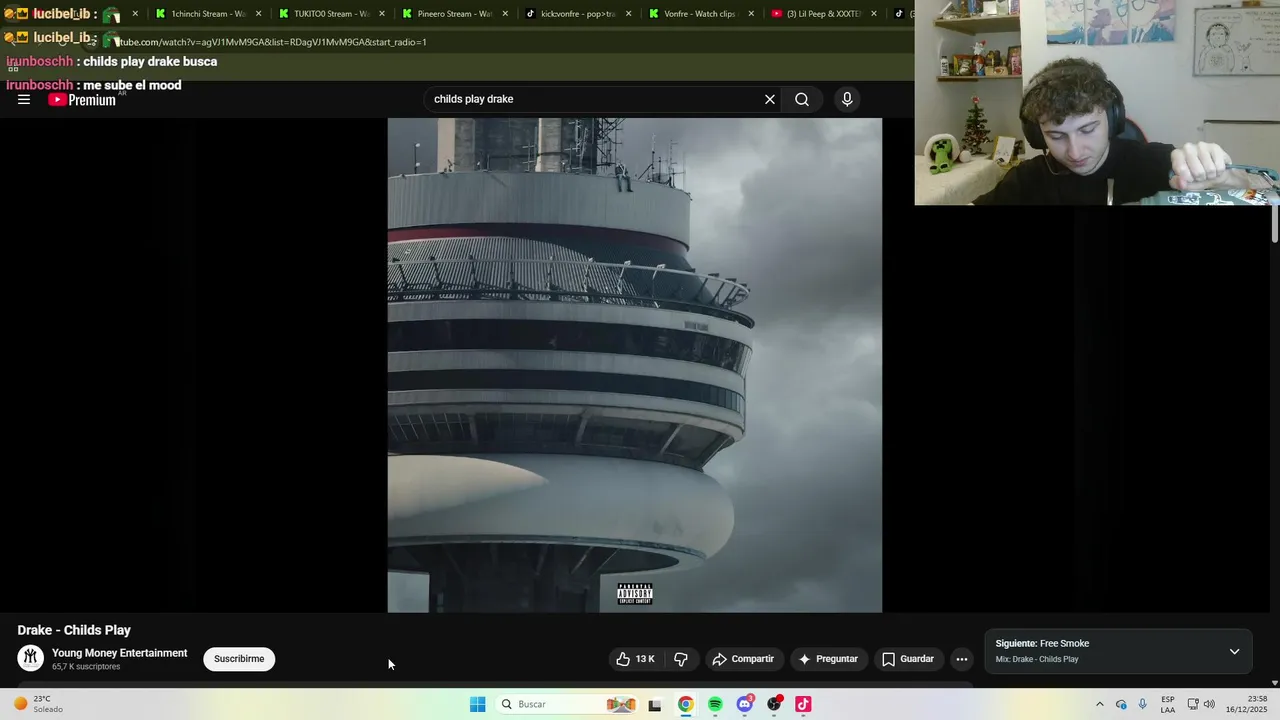Viewport: 1280px width, 720px height.
Task: Close the Lil Peep & XXXTENTACION tab
Action: pos(873,14)
